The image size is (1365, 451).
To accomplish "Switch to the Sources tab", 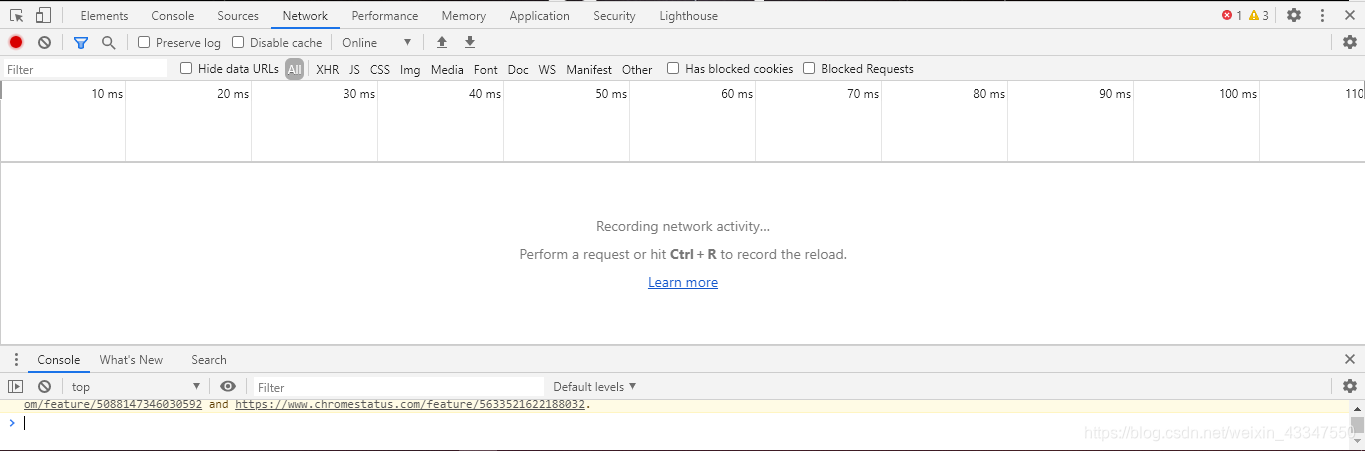I will tap(238, 15).
